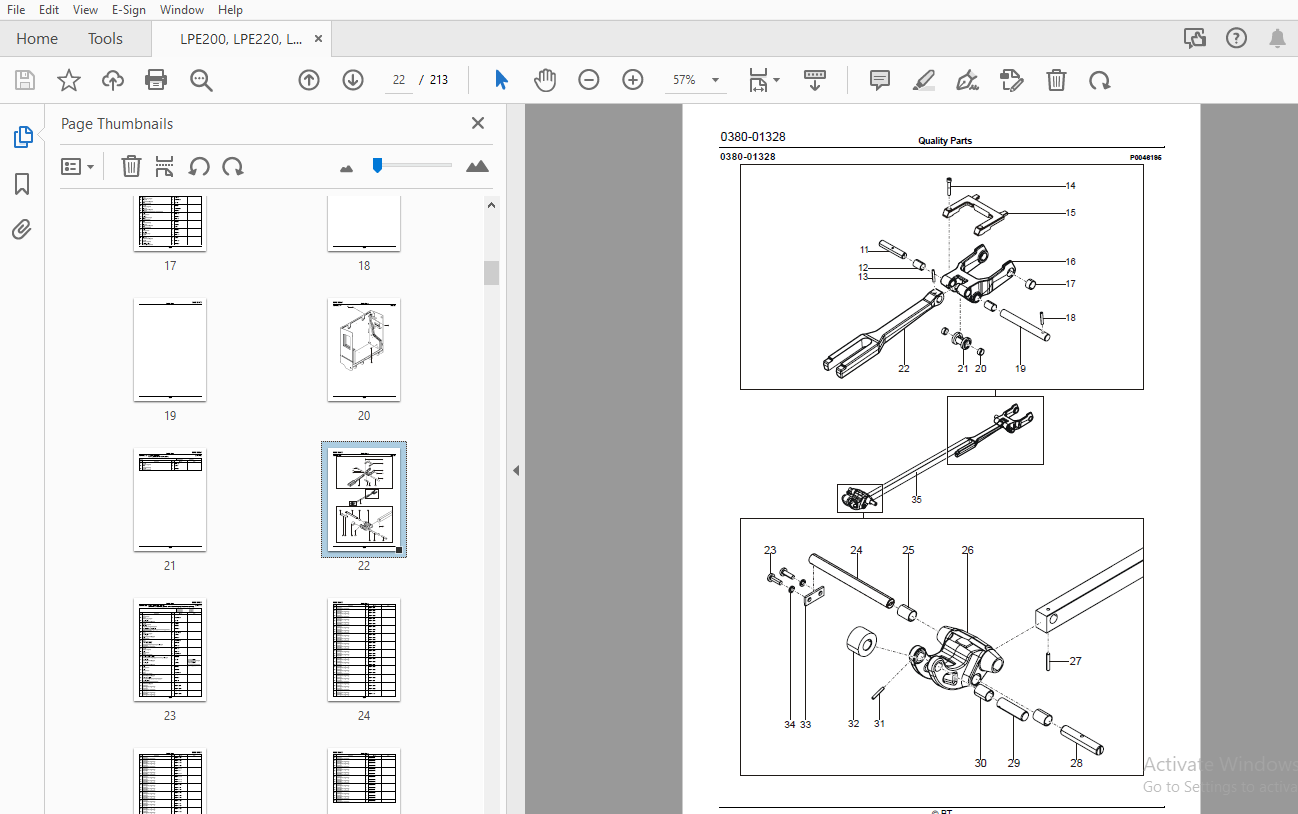Add a sticky note comment
This screenshot has height=814, width=1298.
pos(880,80)
